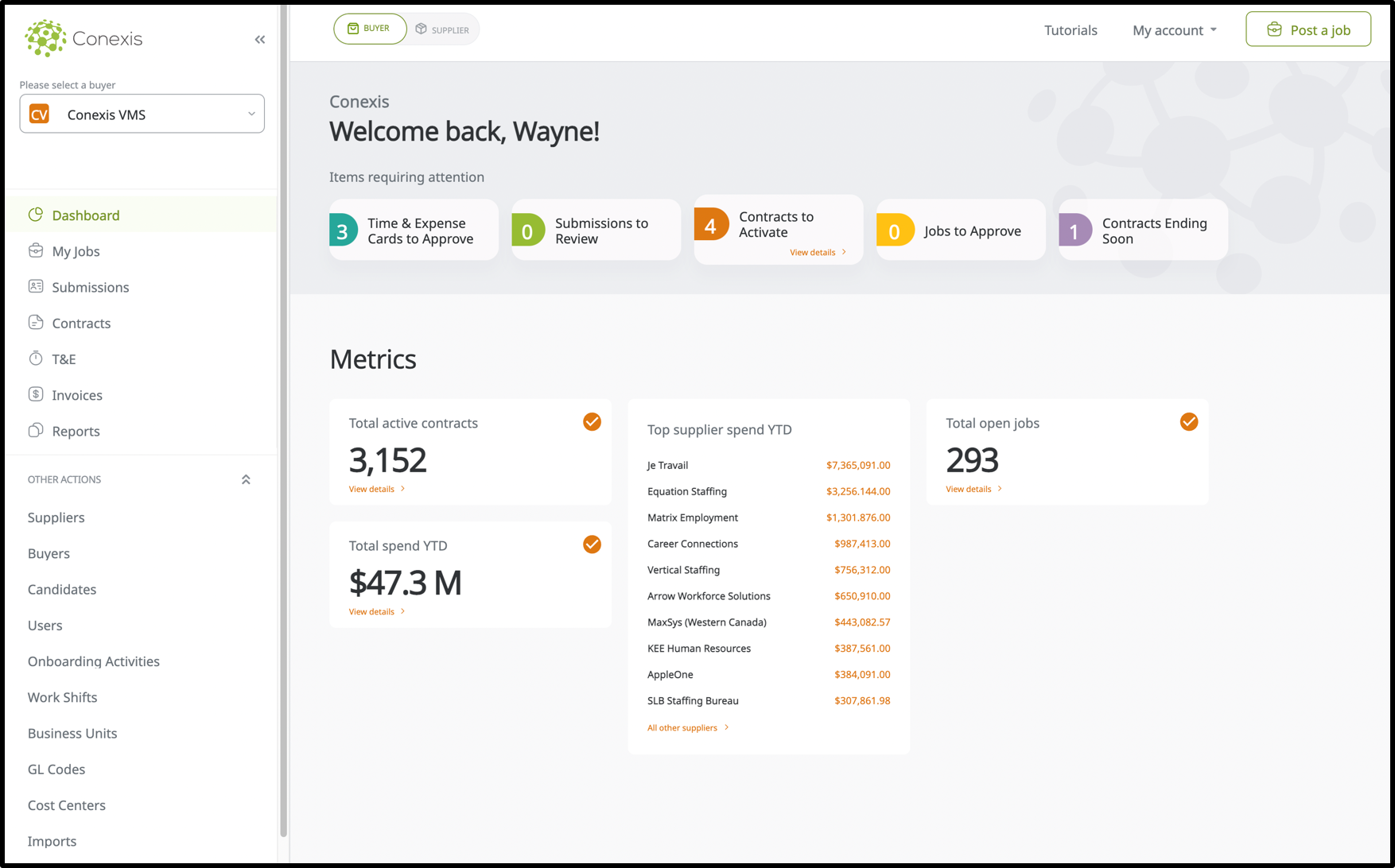Viewport: 1395px width, 868px height.
Task: Click SLB Staffing Bureau supplier row
Action: click(x=768, y=700)
